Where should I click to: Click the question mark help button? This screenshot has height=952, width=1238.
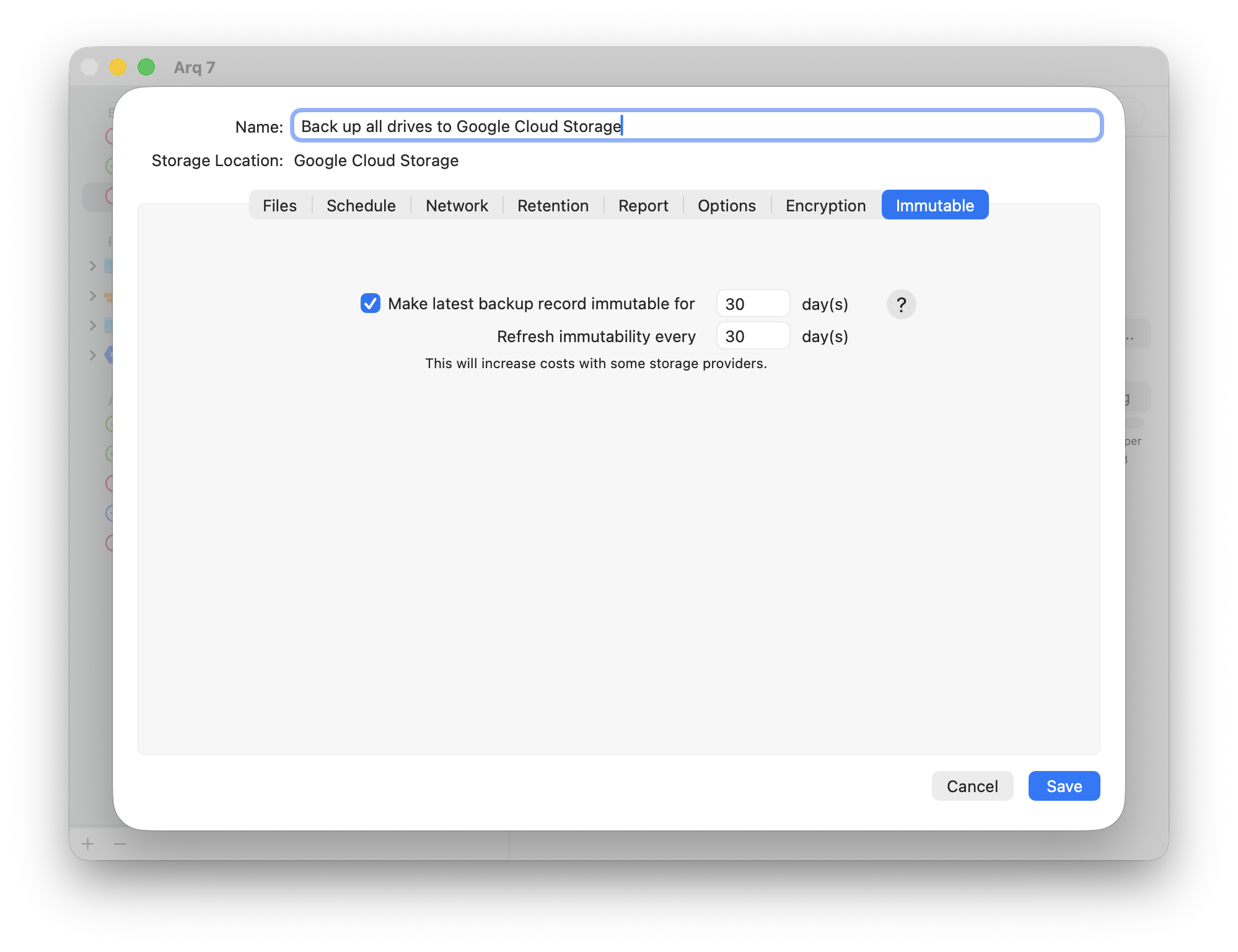tap(901, 304)
